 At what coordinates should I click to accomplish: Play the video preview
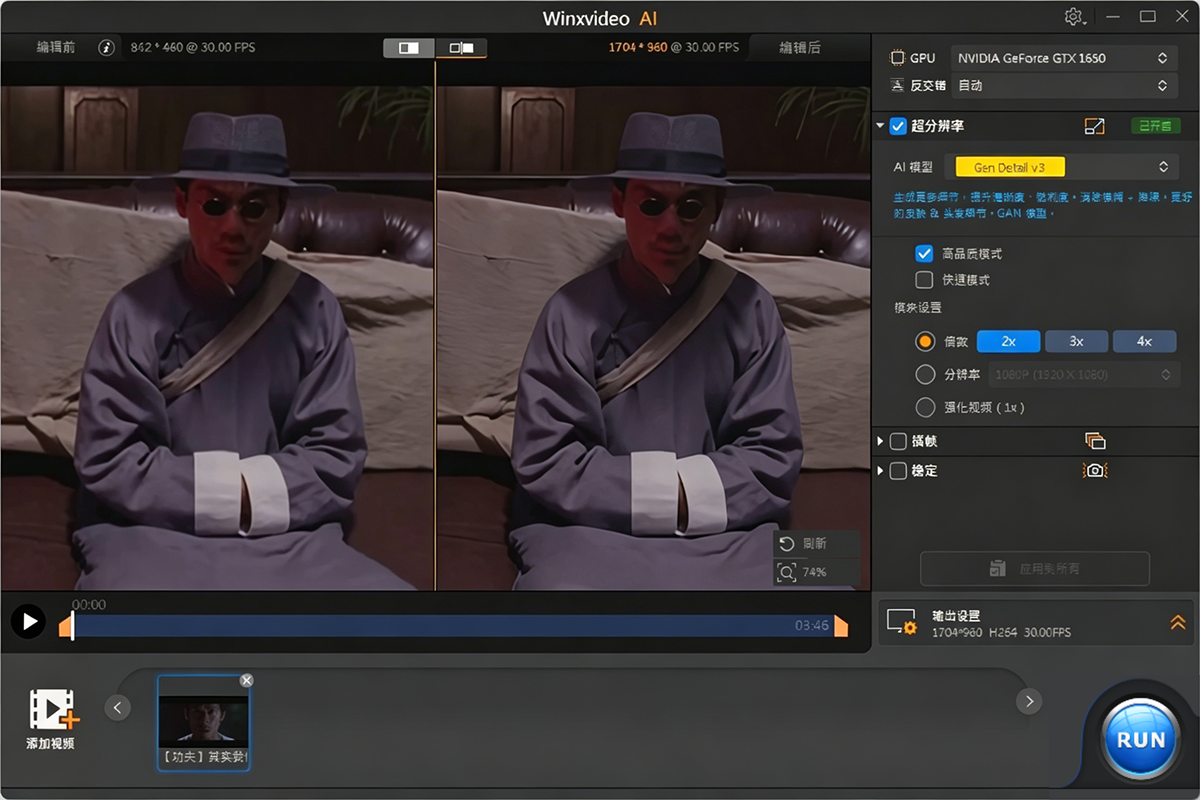point(28,621)
